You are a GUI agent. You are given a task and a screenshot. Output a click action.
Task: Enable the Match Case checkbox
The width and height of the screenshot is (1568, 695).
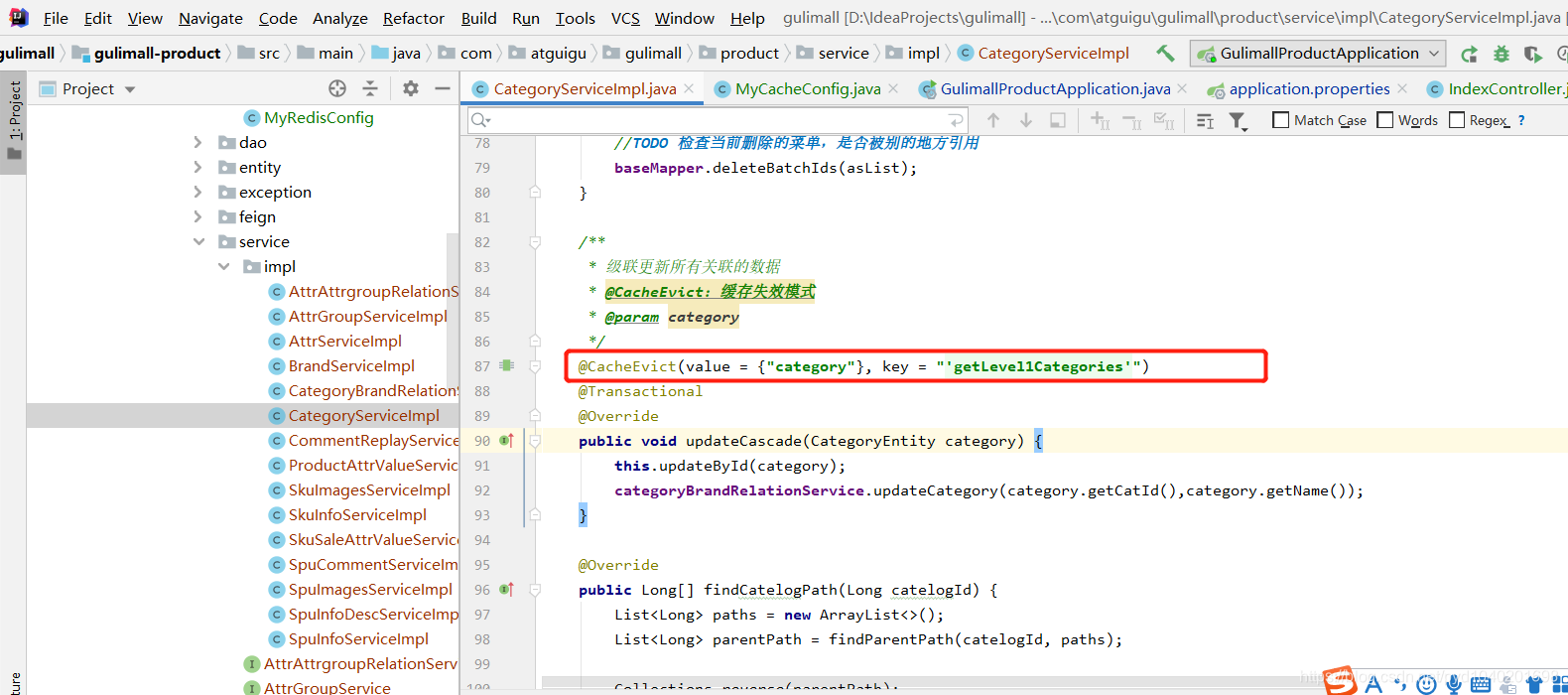(1281, 120)
